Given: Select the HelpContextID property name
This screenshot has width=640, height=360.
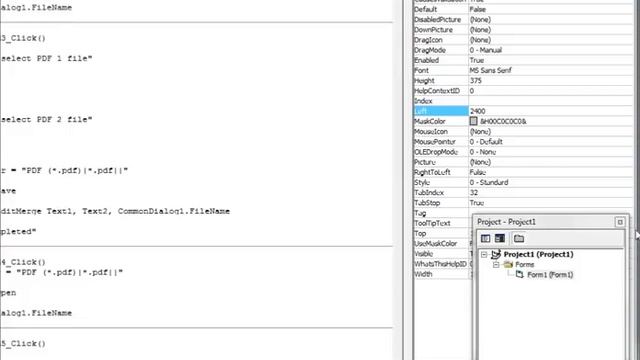Looking at the screenshot, I should coord(437,91).
